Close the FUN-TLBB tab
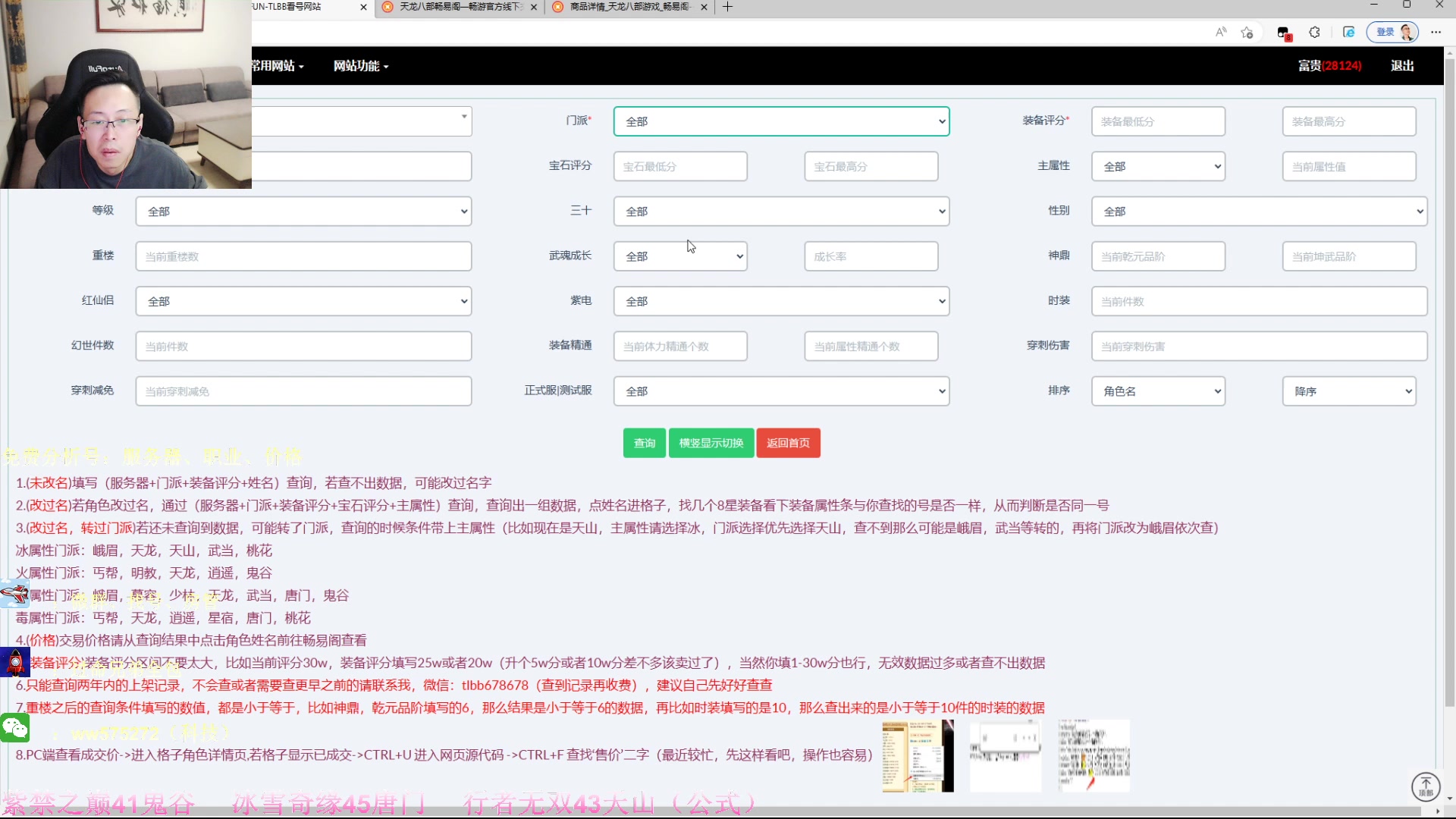Screen dimensions: 1456x819 click(363, 7)
